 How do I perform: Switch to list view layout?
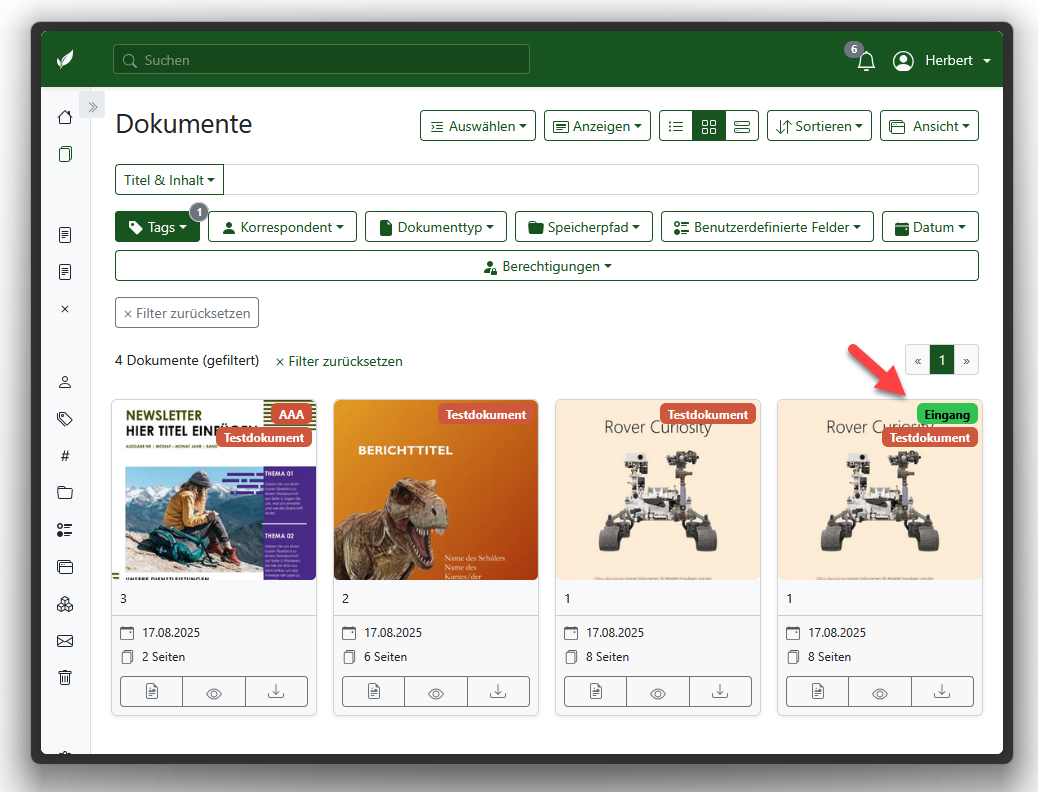click(x=676, y=127)
